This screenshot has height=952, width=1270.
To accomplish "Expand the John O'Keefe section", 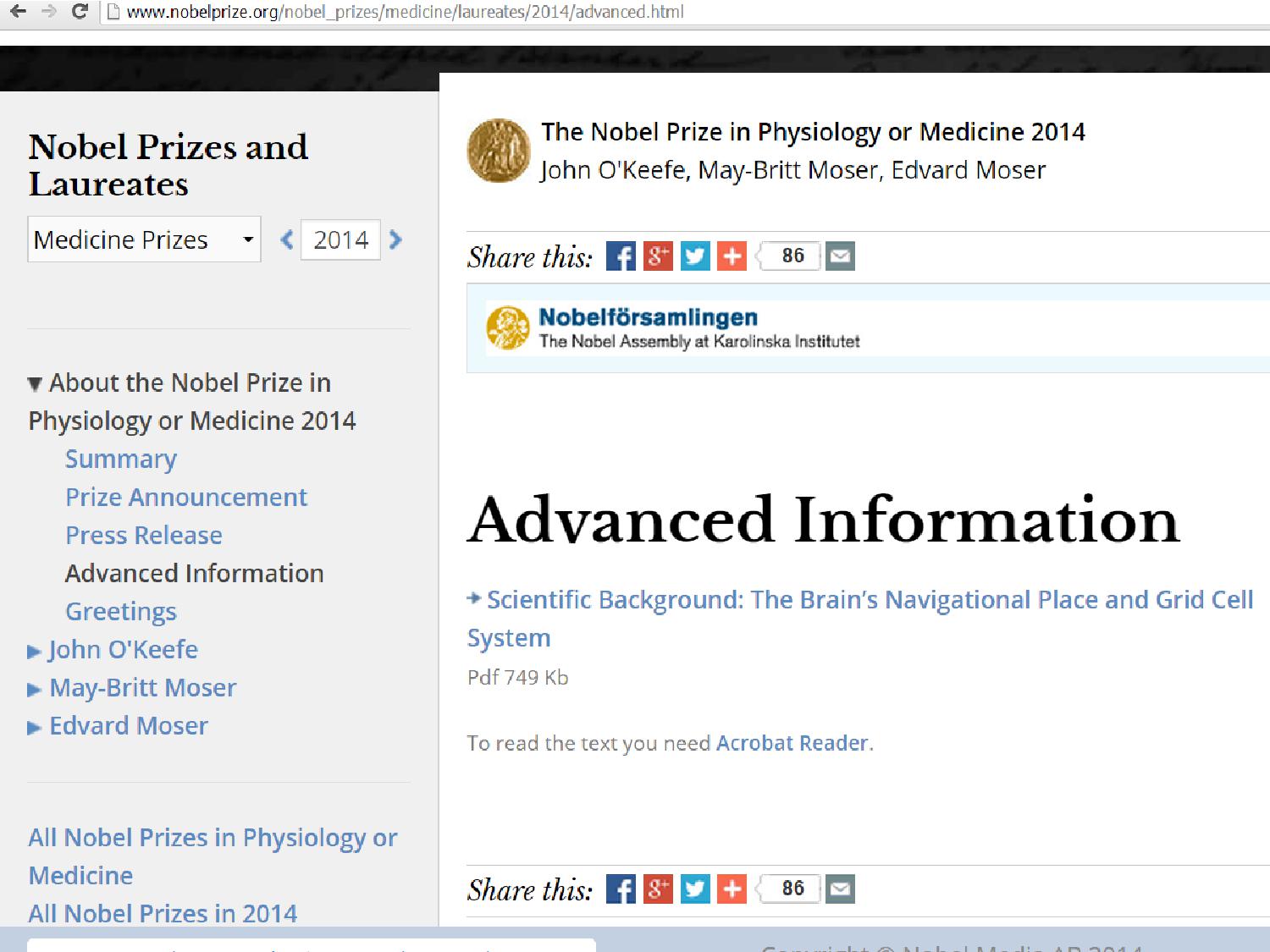I will tap(35, 652).
